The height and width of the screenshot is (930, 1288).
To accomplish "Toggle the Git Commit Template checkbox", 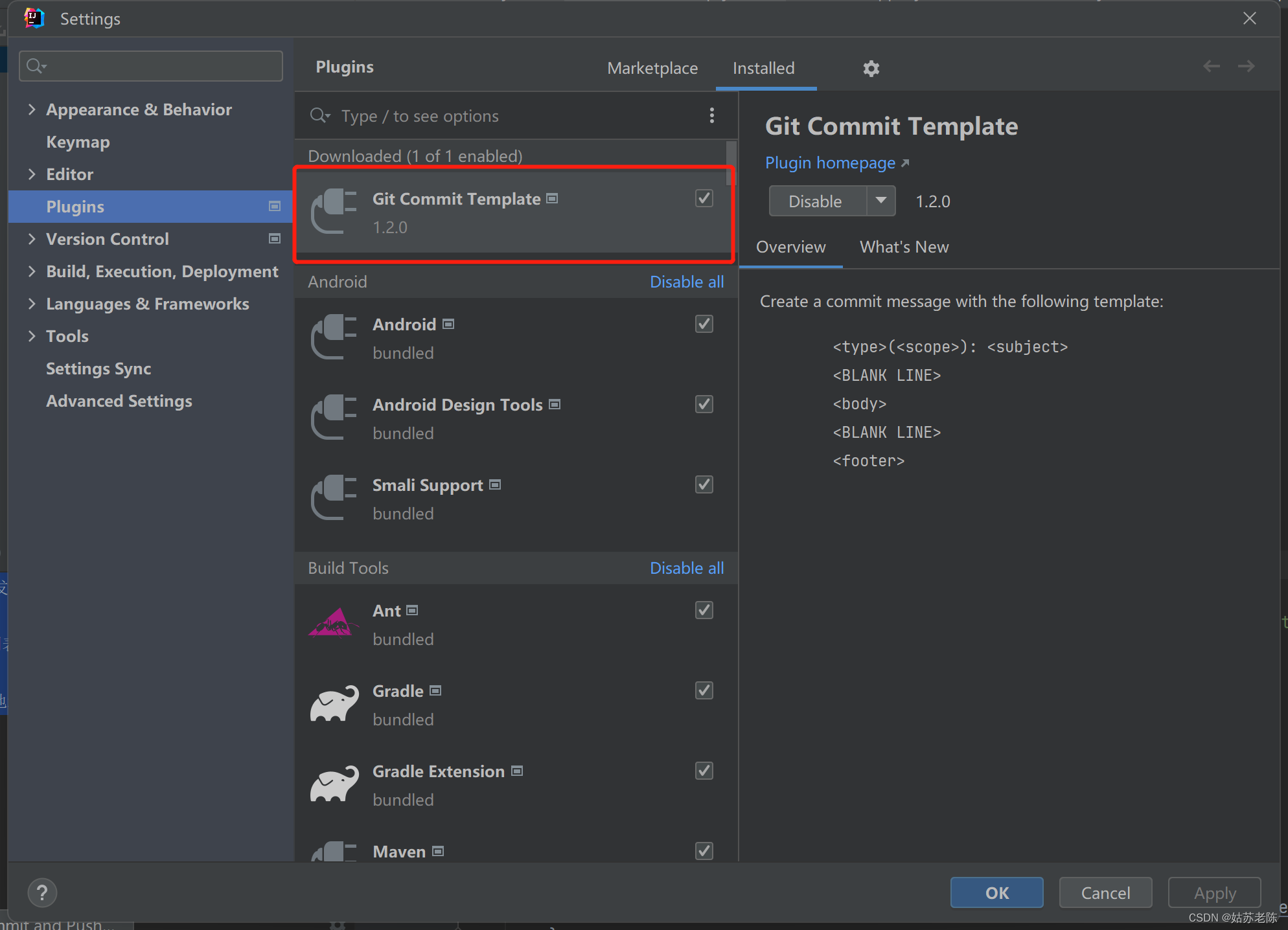I will click(x=704, y=198).
